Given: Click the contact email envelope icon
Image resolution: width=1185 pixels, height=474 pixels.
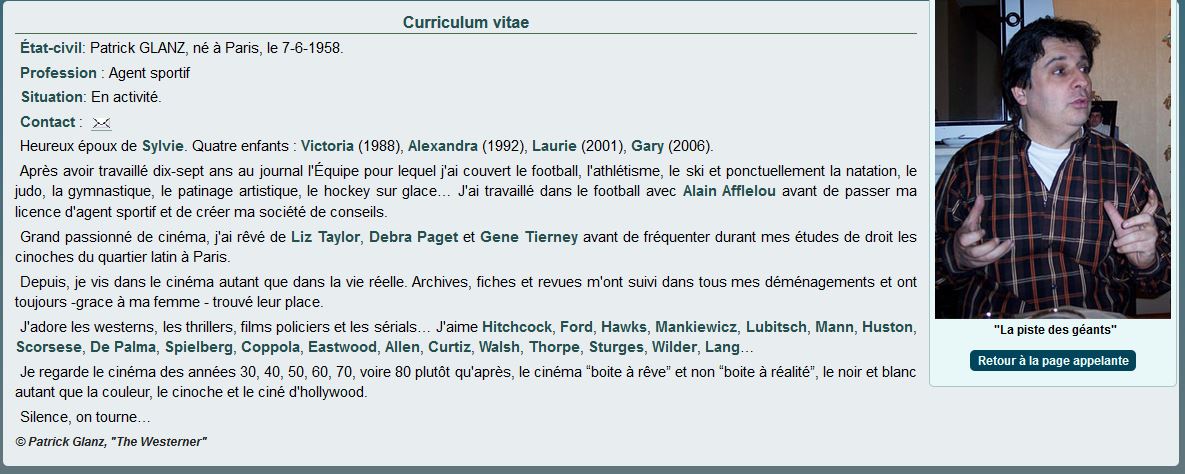Looking at the screenshot, I should point(101,123).
